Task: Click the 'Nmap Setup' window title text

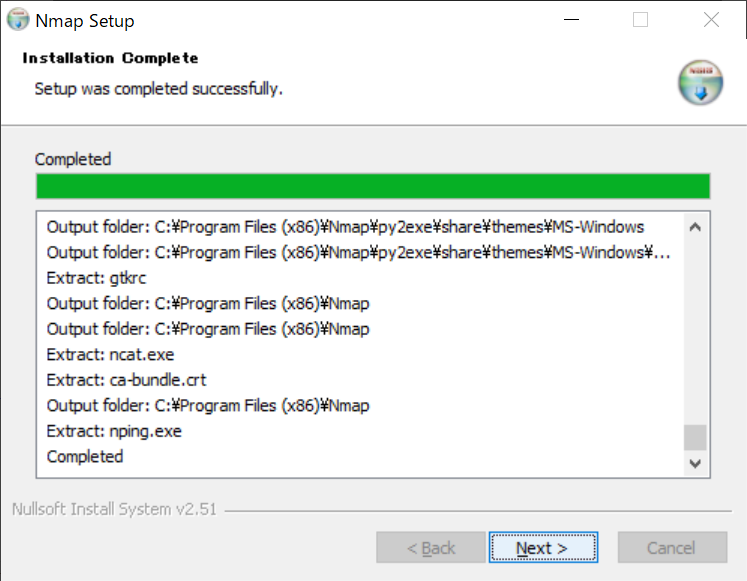Action: coord(84,21)
